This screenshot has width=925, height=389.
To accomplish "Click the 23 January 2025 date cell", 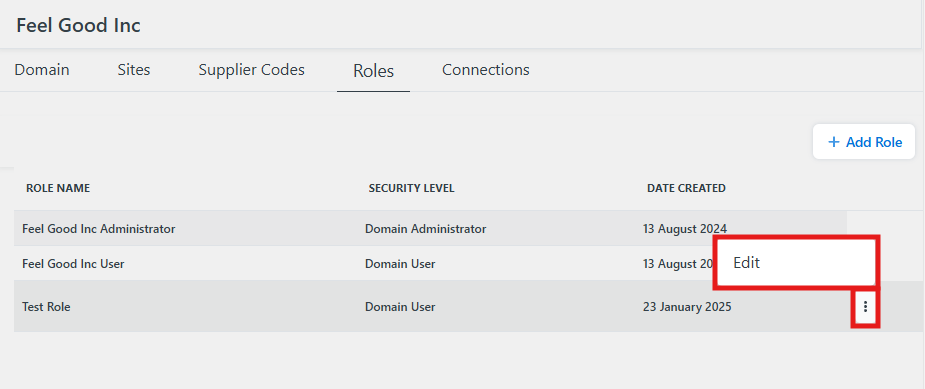I will (x=687, y=307).
